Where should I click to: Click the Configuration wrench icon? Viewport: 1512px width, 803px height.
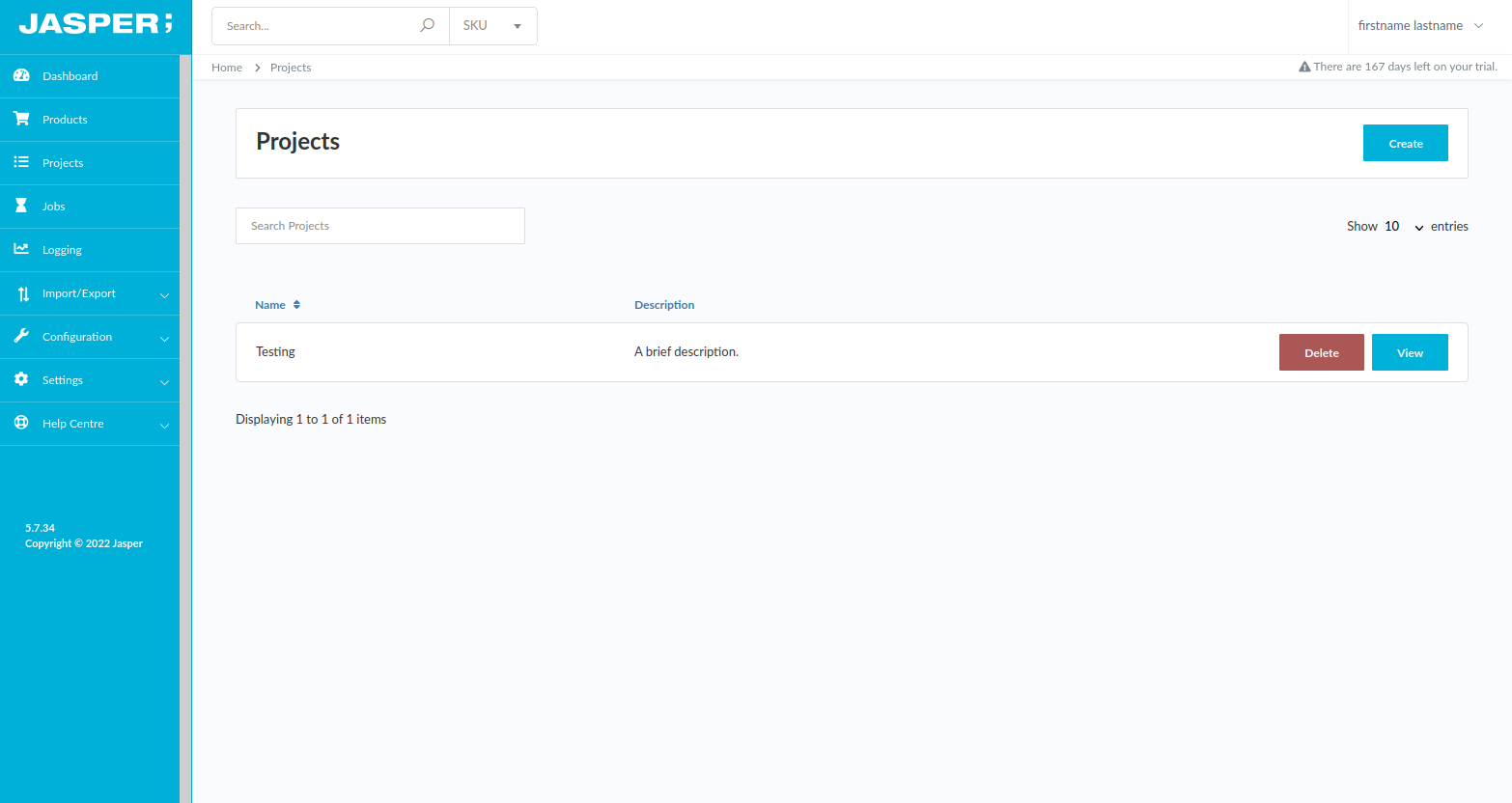coord(21,336)
